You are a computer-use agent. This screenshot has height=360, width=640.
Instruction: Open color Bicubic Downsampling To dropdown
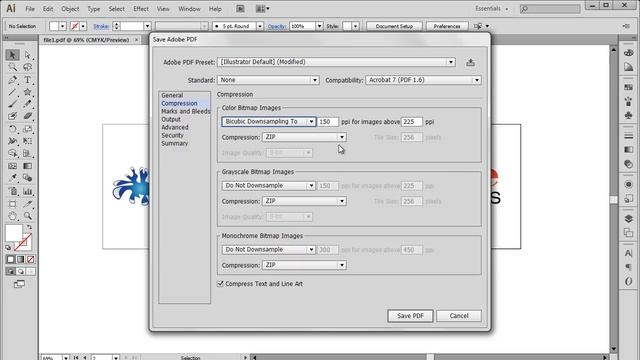(x=269, y=122)
